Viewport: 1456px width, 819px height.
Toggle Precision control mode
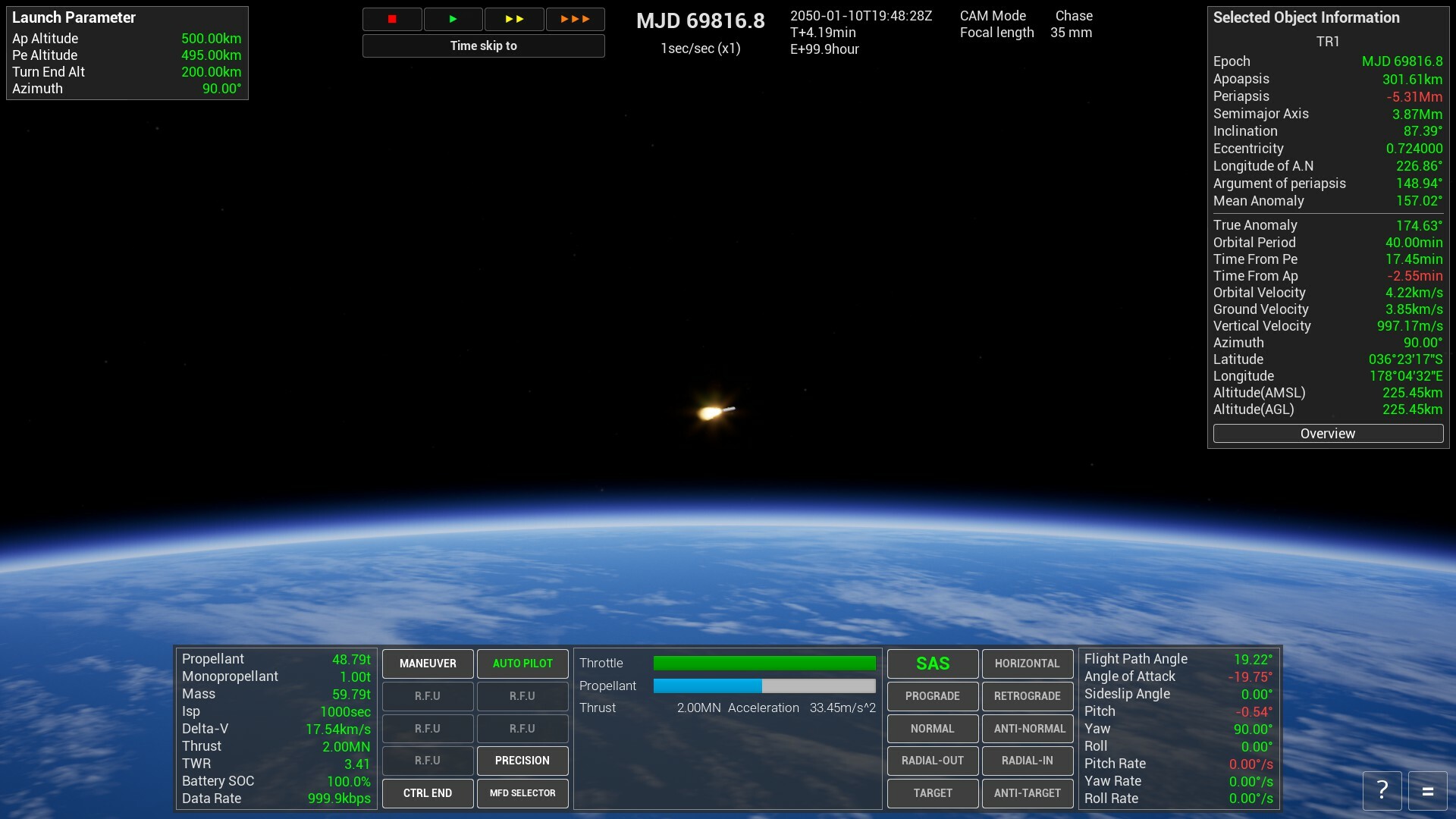[x=522, y=761]
